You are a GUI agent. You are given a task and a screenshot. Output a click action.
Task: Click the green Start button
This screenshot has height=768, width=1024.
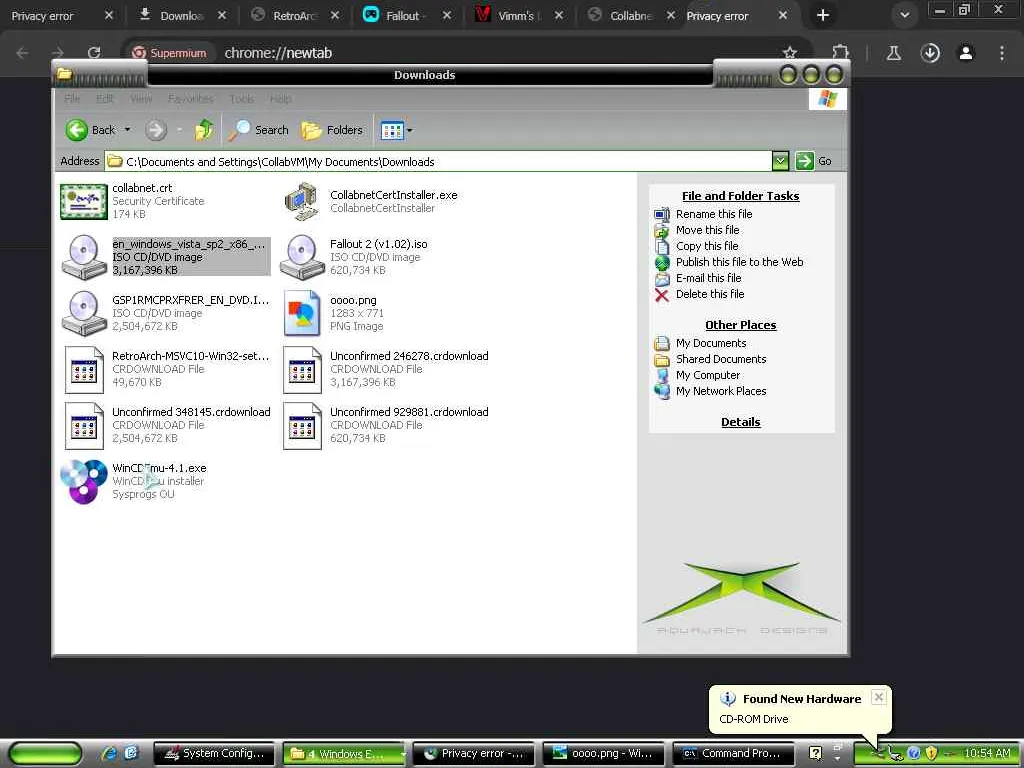point(45,754)
